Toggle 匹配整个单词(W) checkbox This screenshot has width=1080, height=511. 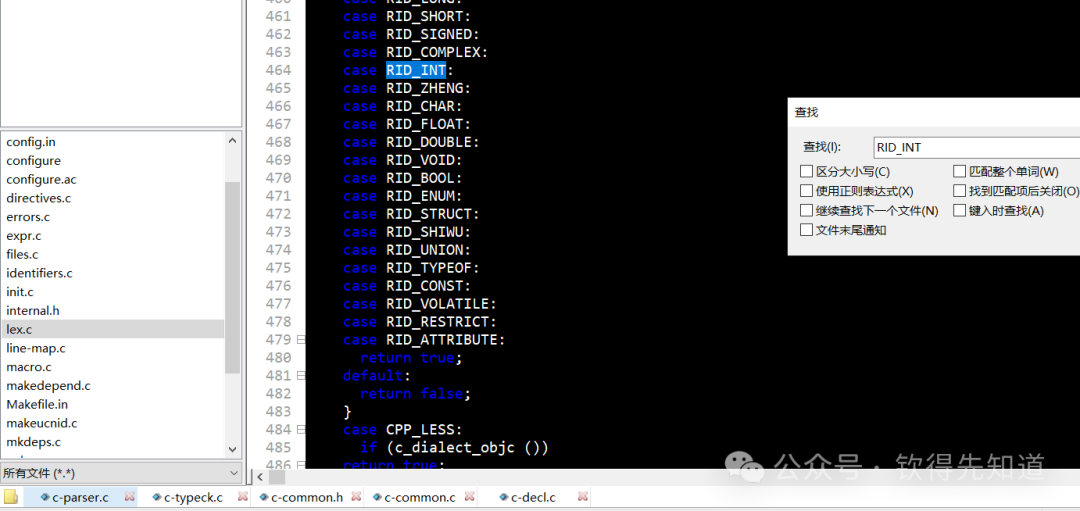click(x=959, y=171)
